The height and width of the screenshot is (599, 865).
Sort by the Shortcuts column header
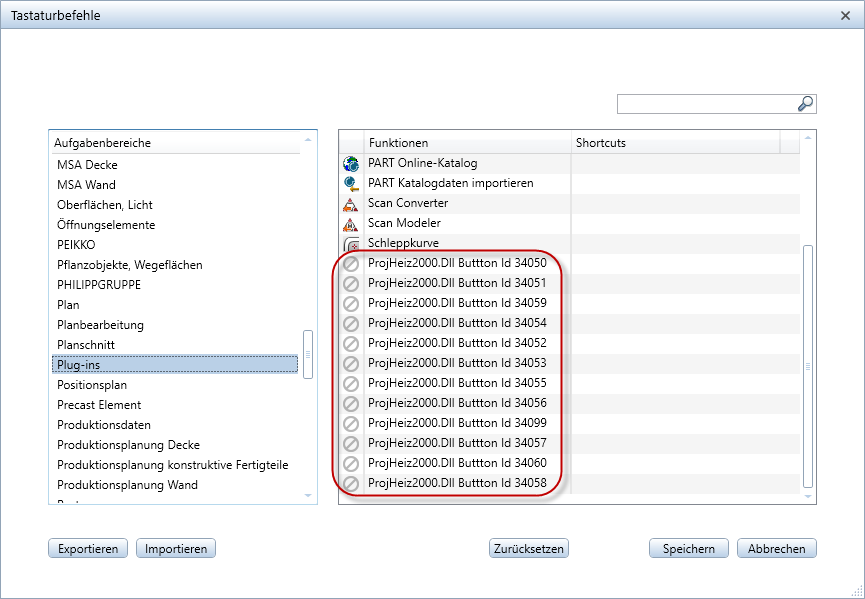(676, 143)
